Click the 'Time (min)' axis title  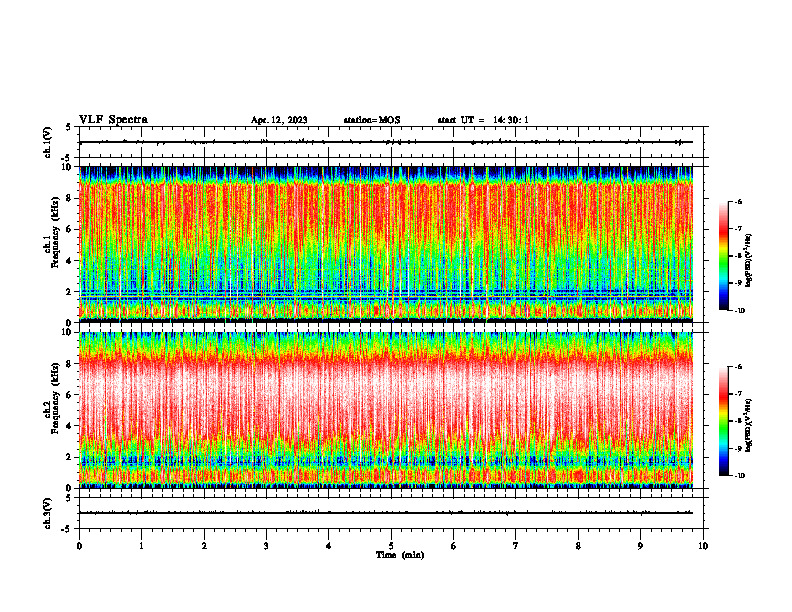(x=400, y=555)
